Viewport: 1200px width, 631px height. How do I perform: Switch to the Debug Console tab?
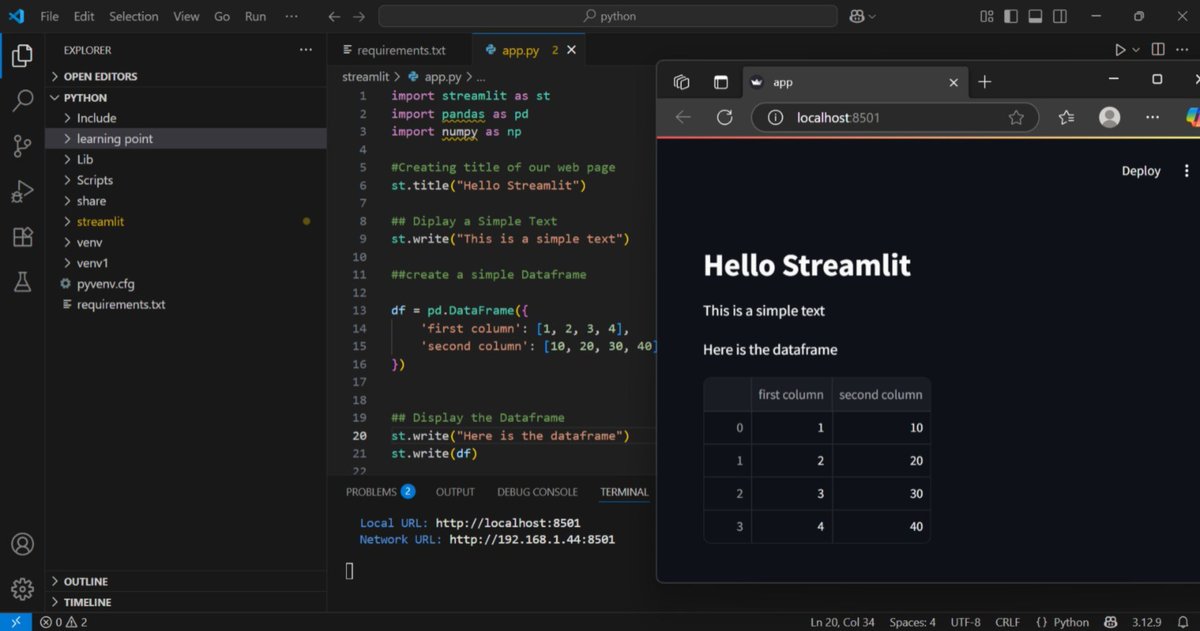[537, 492]
